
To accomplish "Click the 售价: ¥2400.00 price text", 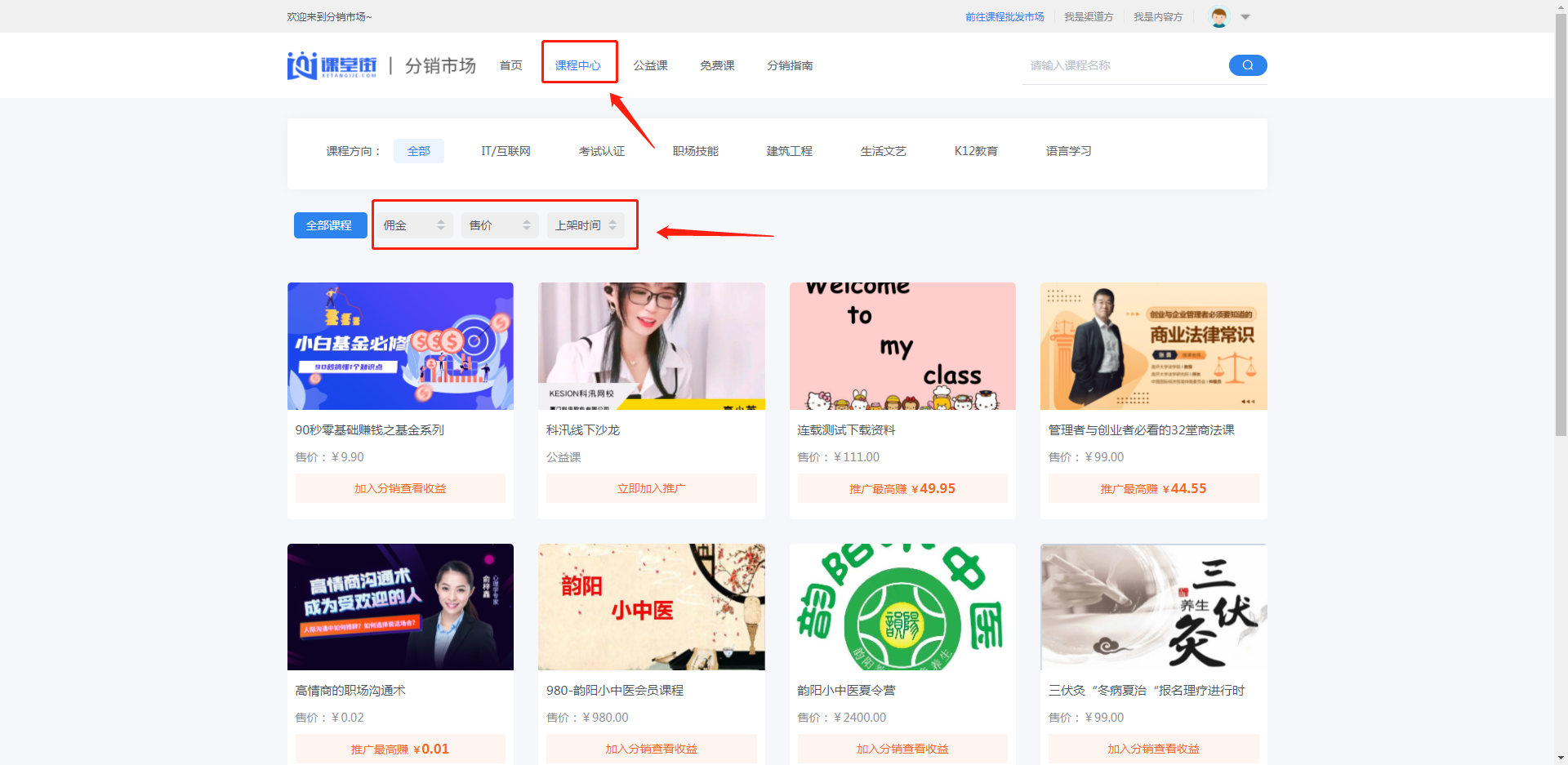I will point(842,718).
